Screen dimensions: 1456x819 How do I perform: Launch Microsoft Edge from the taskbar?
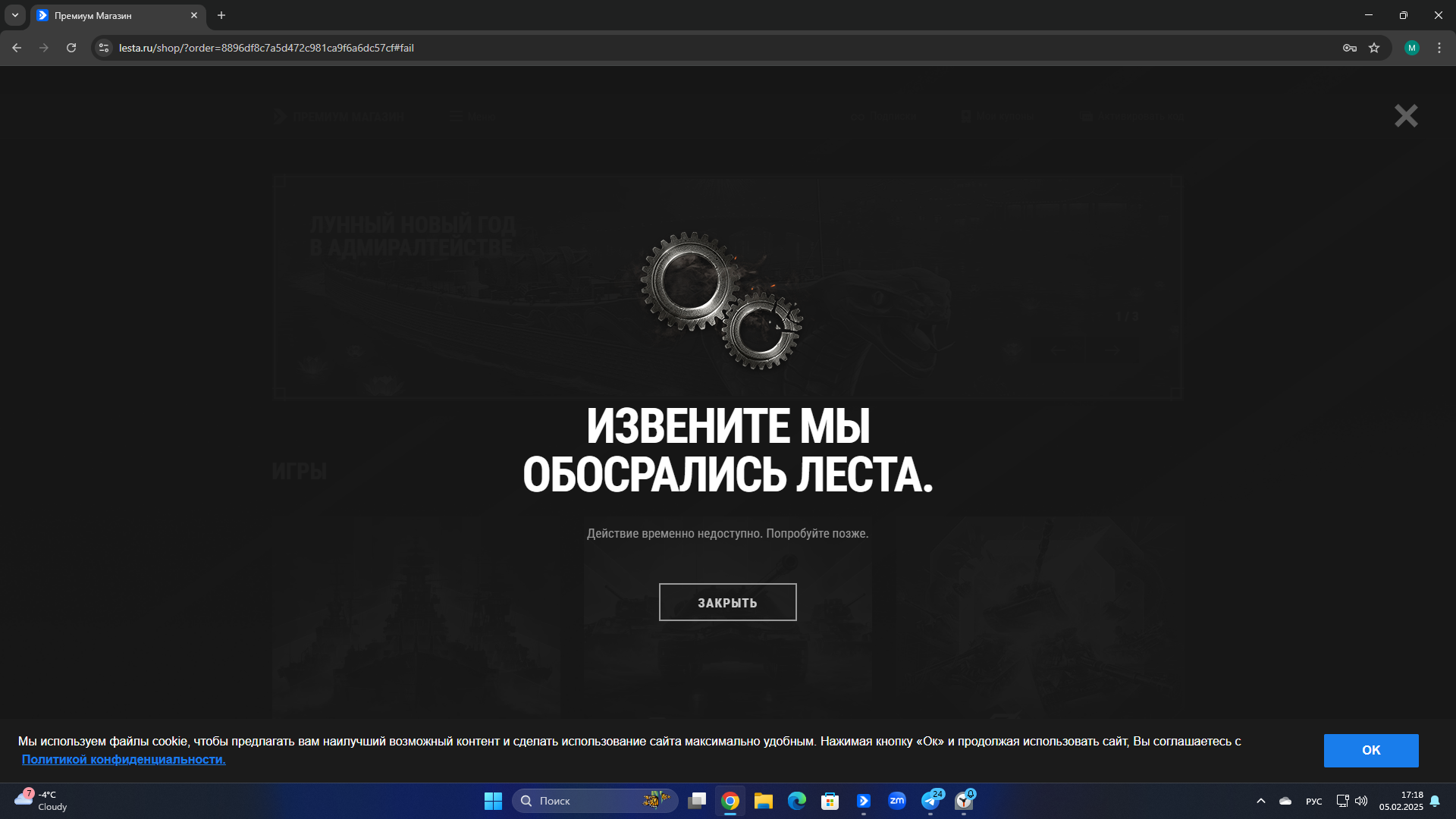[797, 801]
